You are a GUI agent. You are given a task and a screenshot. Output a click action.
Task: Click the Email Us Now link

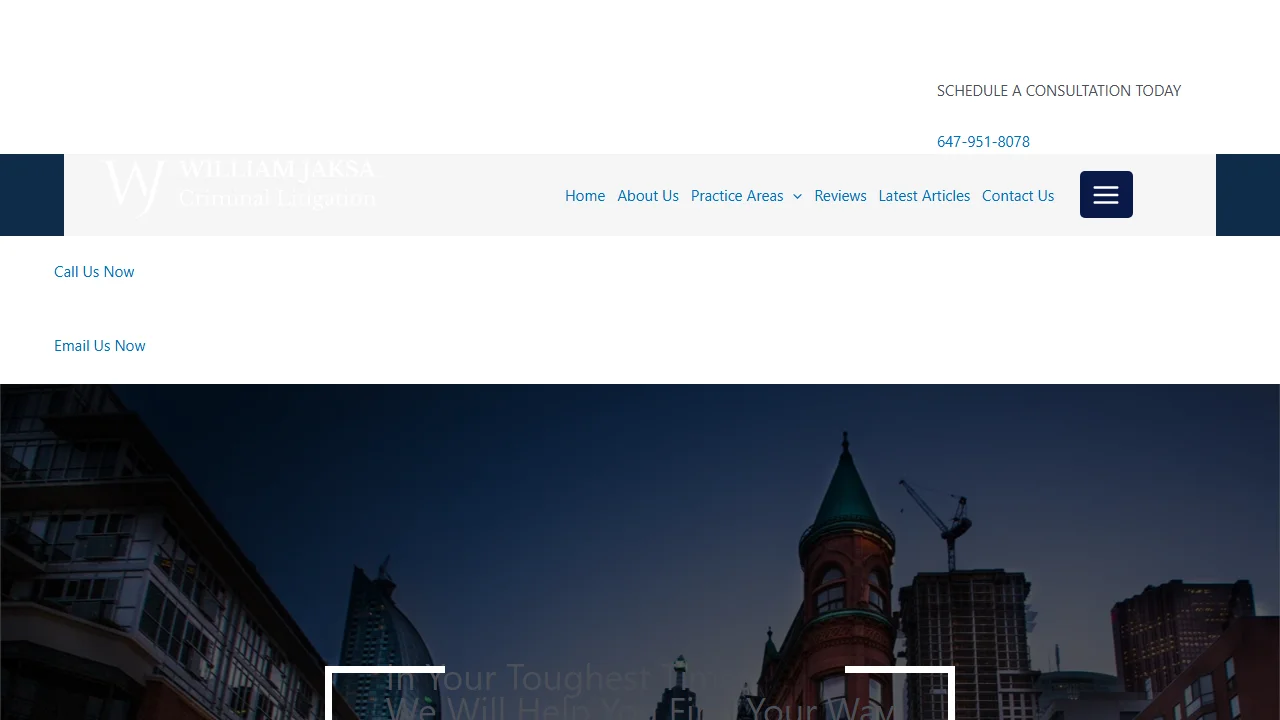tap(100, 346)
